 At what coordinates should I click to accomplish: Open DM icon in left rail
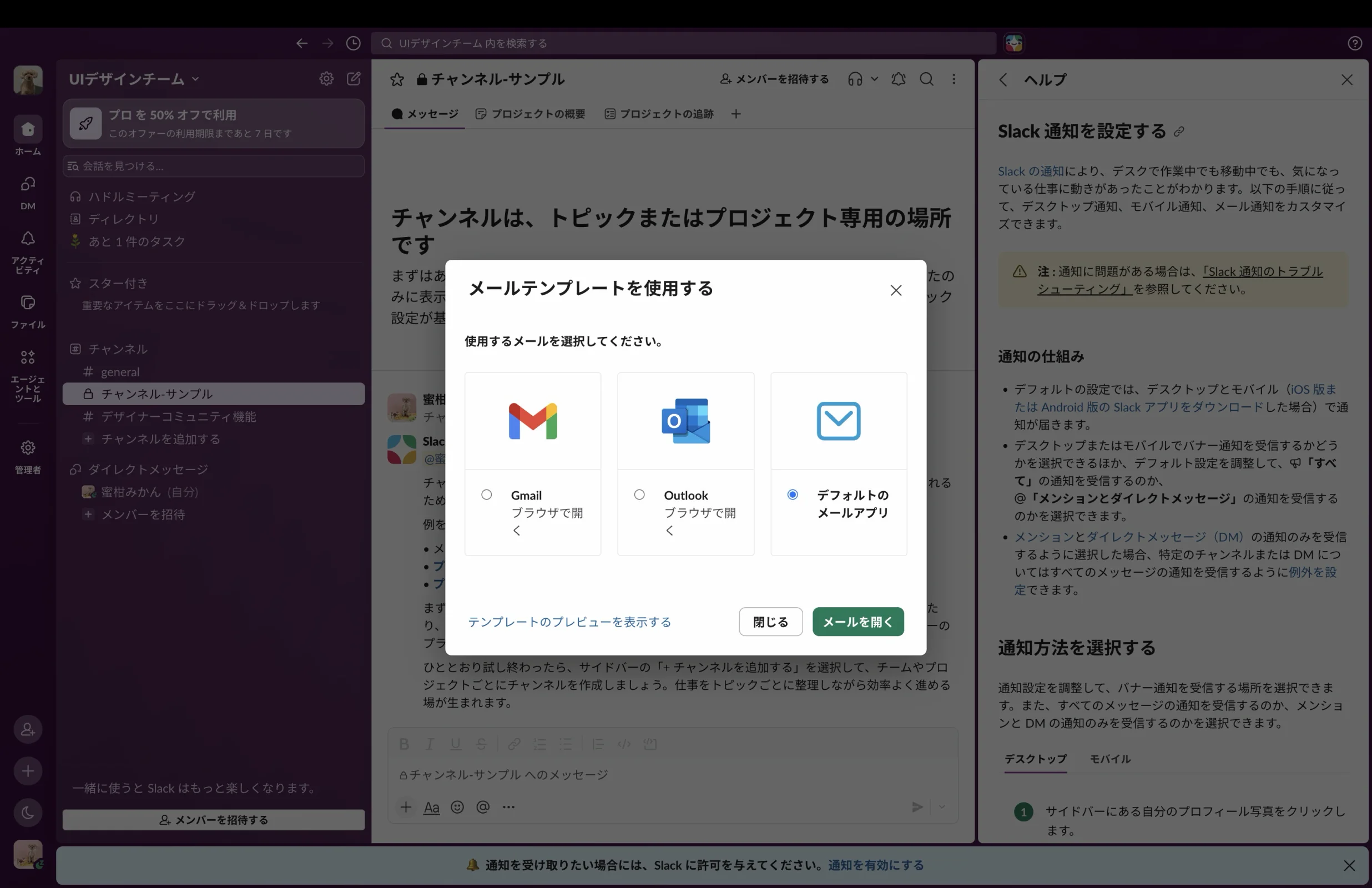click(28, 184)
